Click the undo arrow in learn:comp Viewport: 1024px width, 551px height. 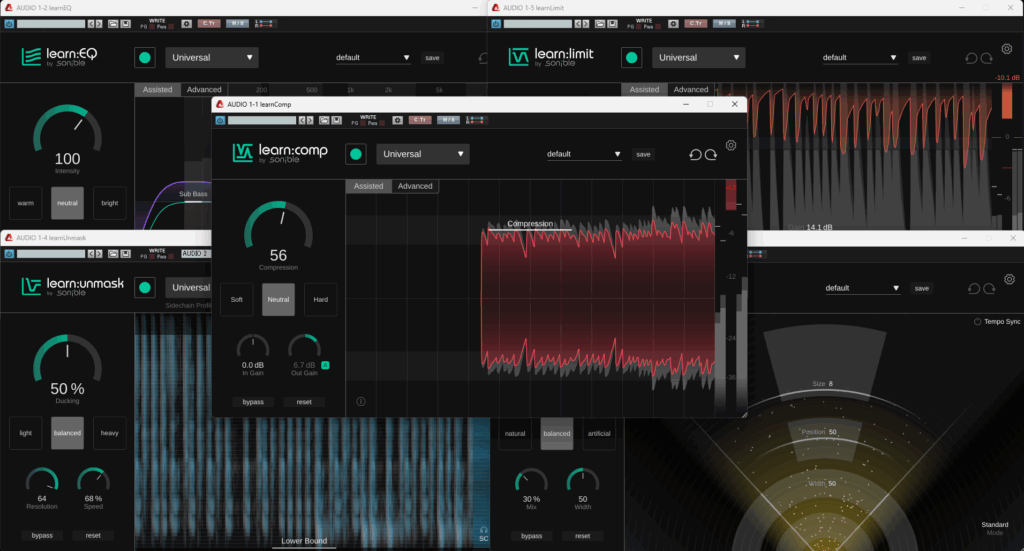(x=695, y=155)
